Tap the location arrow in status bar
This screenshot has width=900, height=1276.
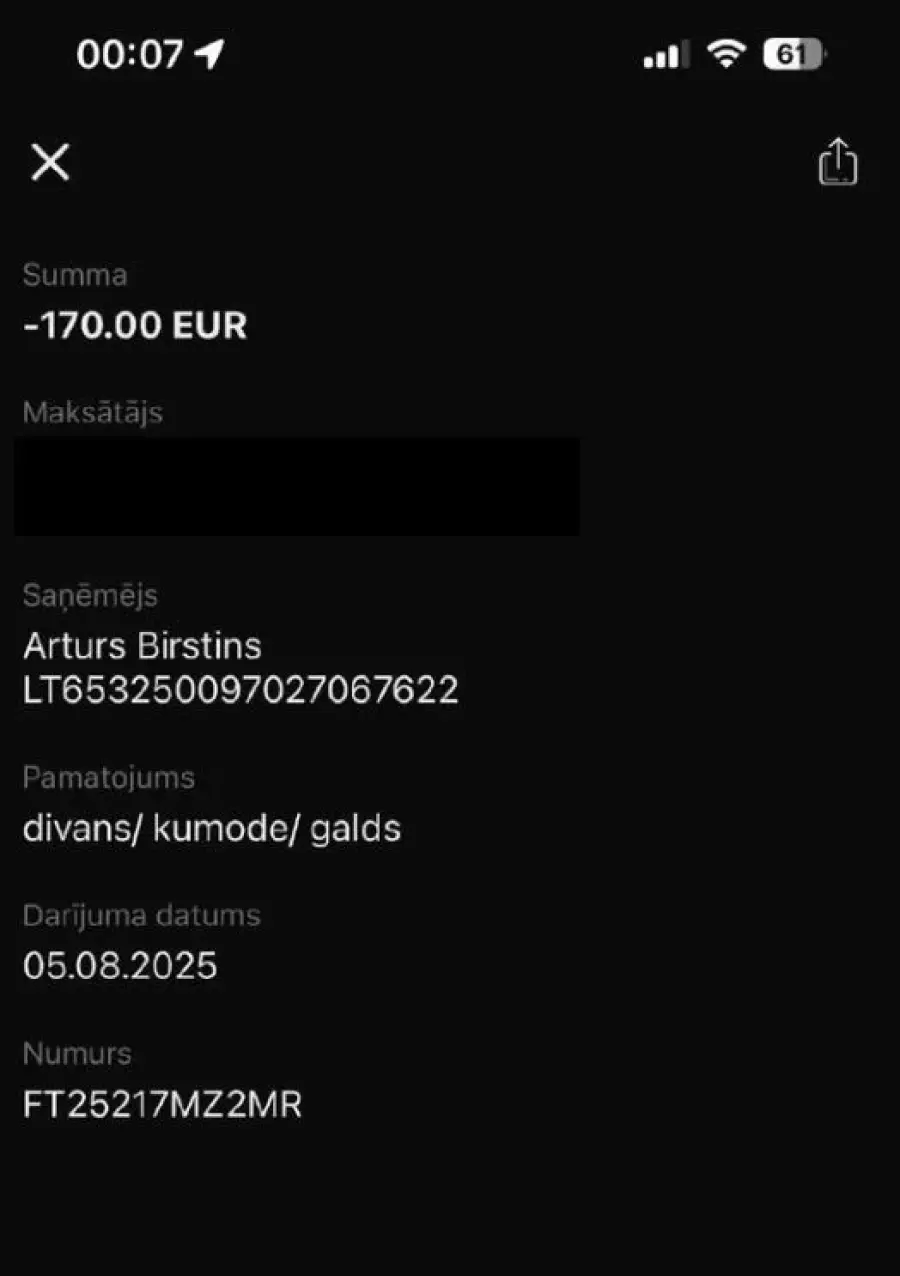pos(209,54)
